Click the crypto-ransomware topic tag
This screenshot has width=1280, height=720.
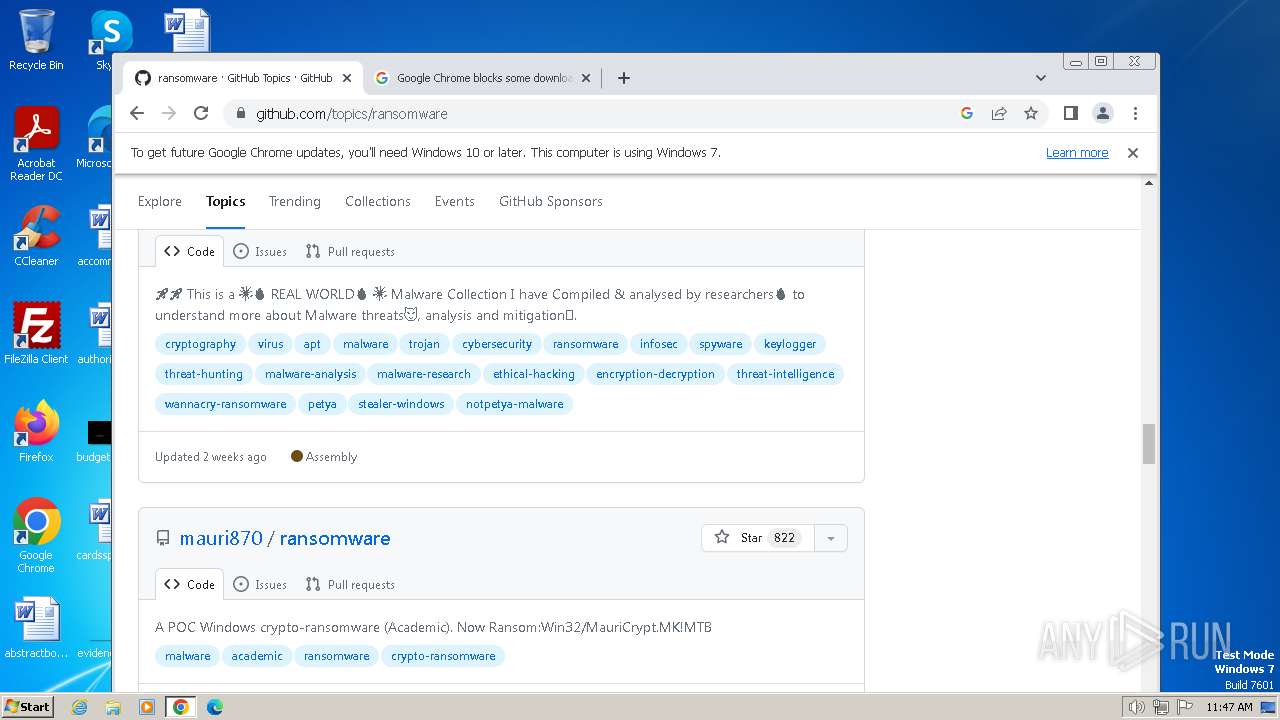tap(443, 656)
